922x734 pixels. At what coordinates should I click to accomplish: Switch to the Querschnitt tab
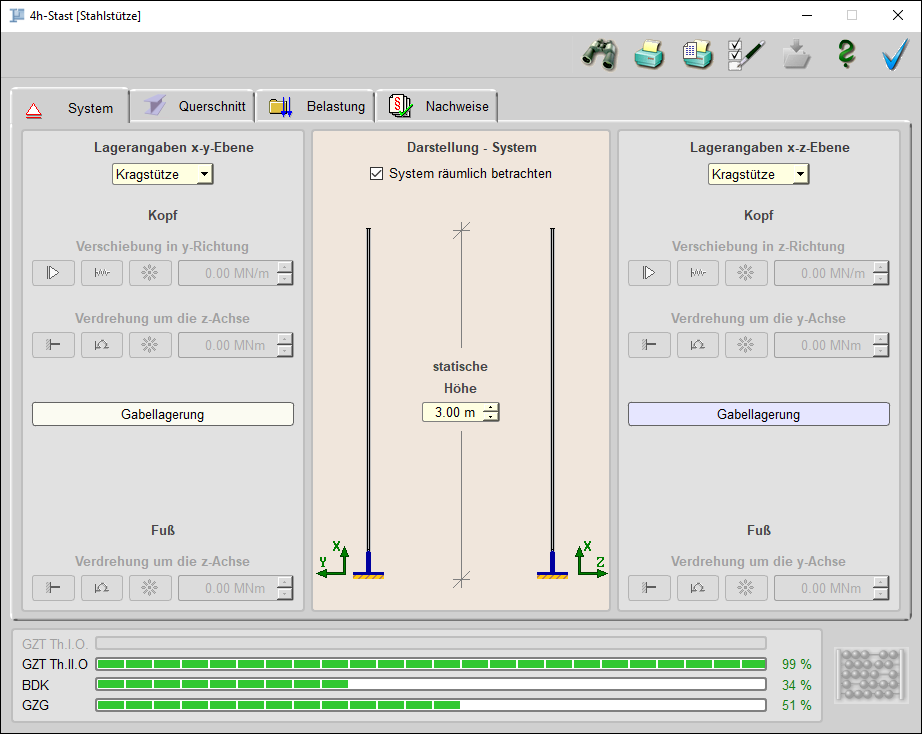point(194,106)
